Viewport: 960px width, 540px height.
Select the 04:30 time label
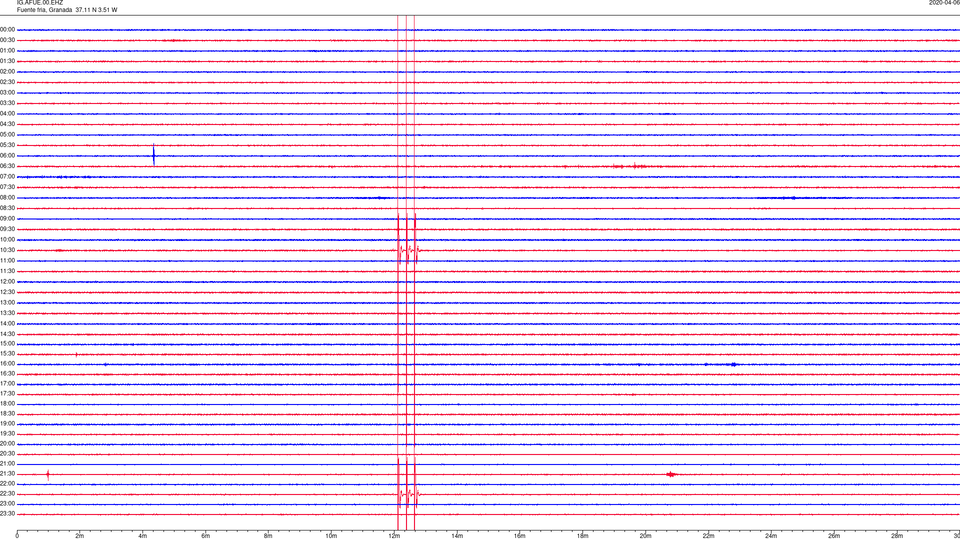pos(7,124)
